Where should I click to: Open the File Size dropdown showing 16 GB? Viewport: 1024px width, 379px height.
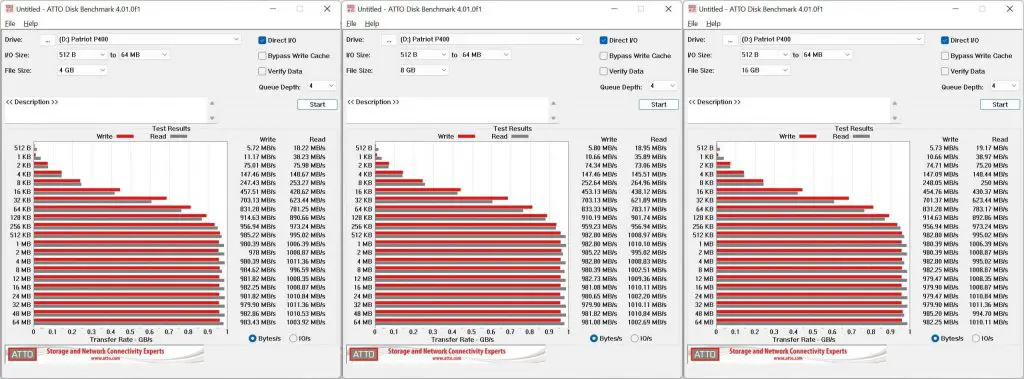[x=764, y=70]
